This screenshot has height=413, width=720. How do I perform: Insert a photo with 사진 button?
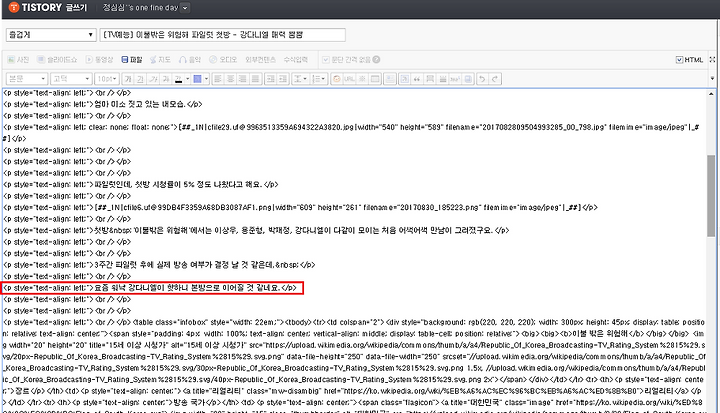[x=18, y=60]
